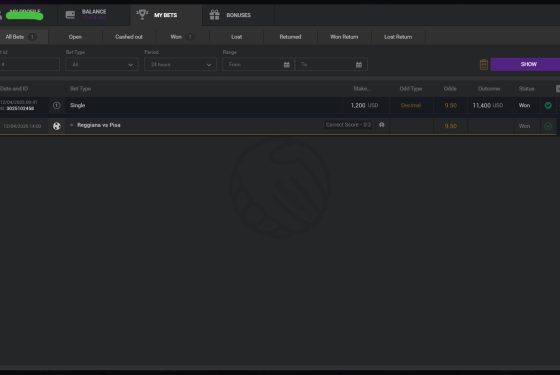
Task: Select the Cashed out tab
Action: tap(129, 37)
